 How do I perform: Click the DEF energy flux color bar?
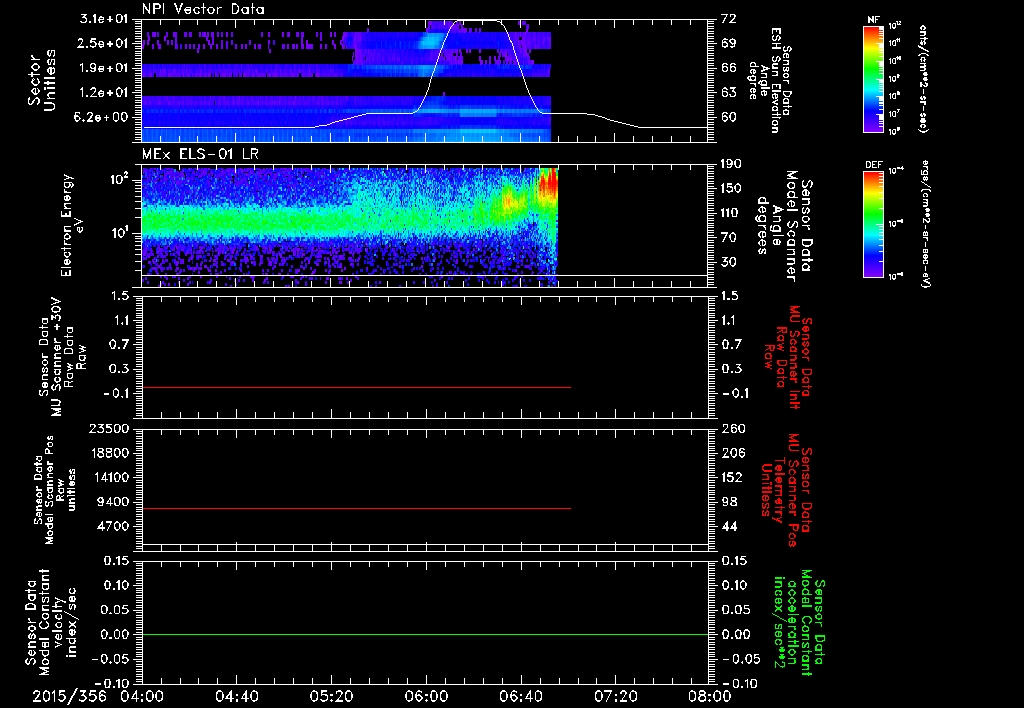pos(874,224)
